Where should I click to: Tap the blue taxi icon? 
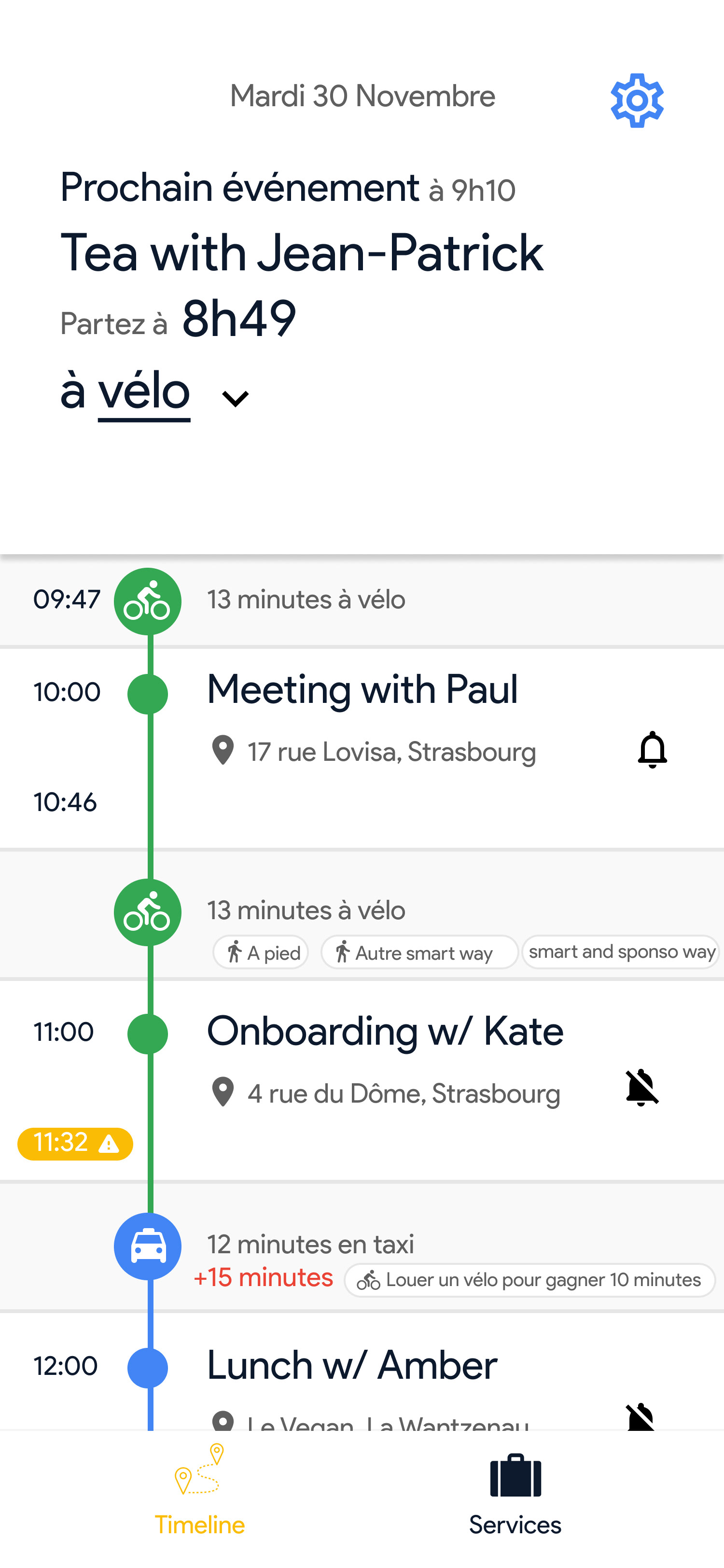point(147,1246)
